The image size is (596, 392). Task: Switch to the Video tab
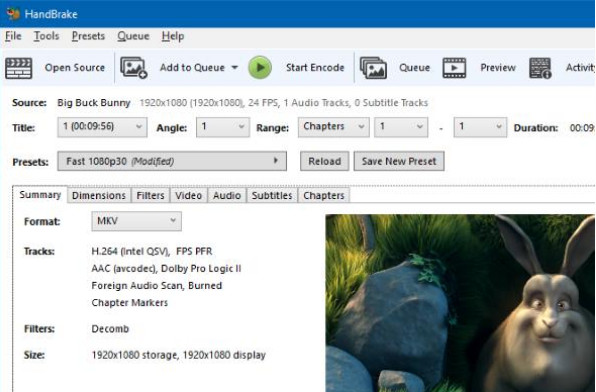189,195
